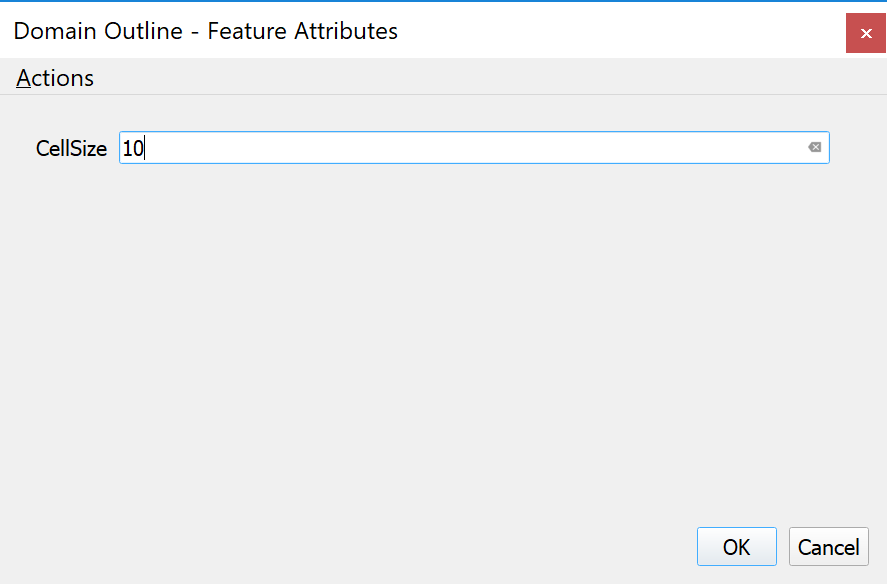
Task: Click the CellSize label text
Action: point(71,149)
